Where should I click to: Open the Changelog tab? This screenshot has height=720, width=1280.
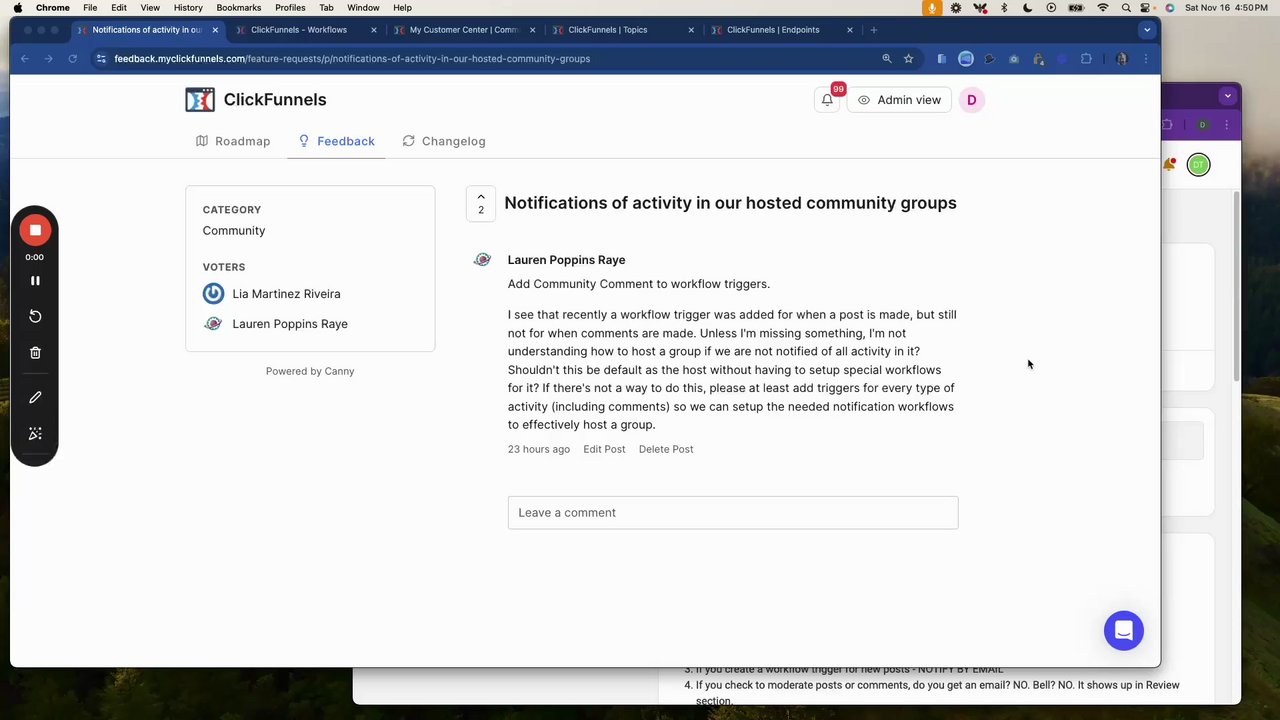pos(444,141)
